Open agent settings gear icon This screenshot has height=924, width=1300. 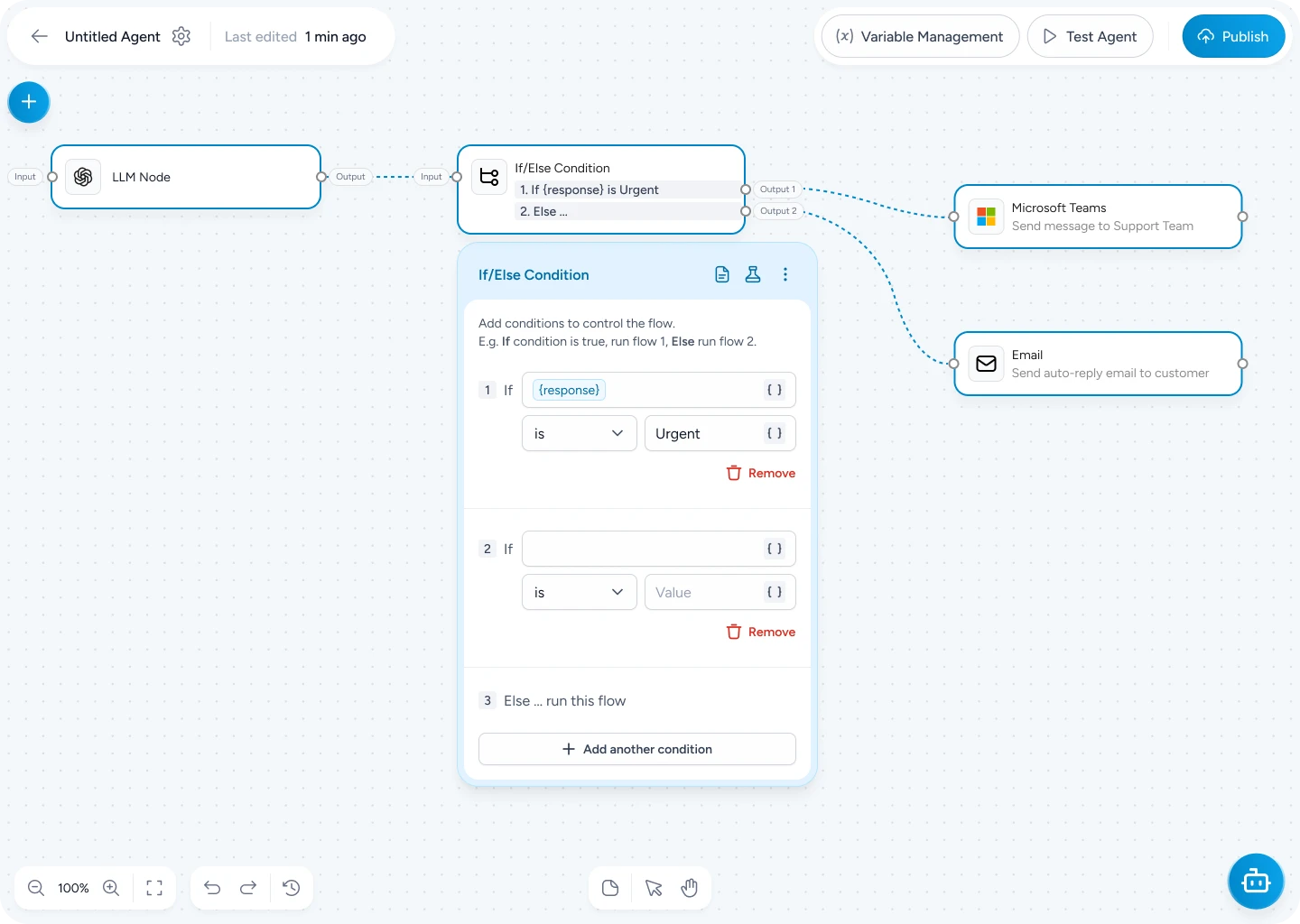tap(181, 36)
